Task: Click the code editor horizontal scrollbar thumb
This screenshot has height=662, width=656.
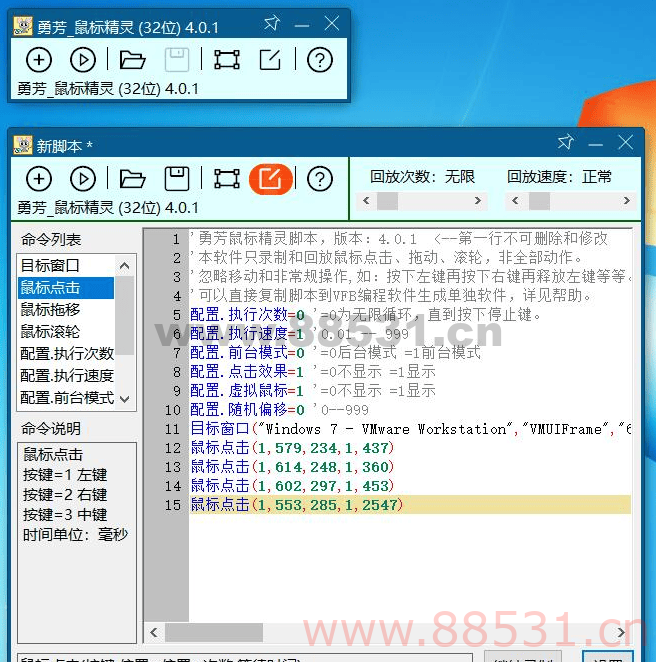Action: [x=214, y=632]
